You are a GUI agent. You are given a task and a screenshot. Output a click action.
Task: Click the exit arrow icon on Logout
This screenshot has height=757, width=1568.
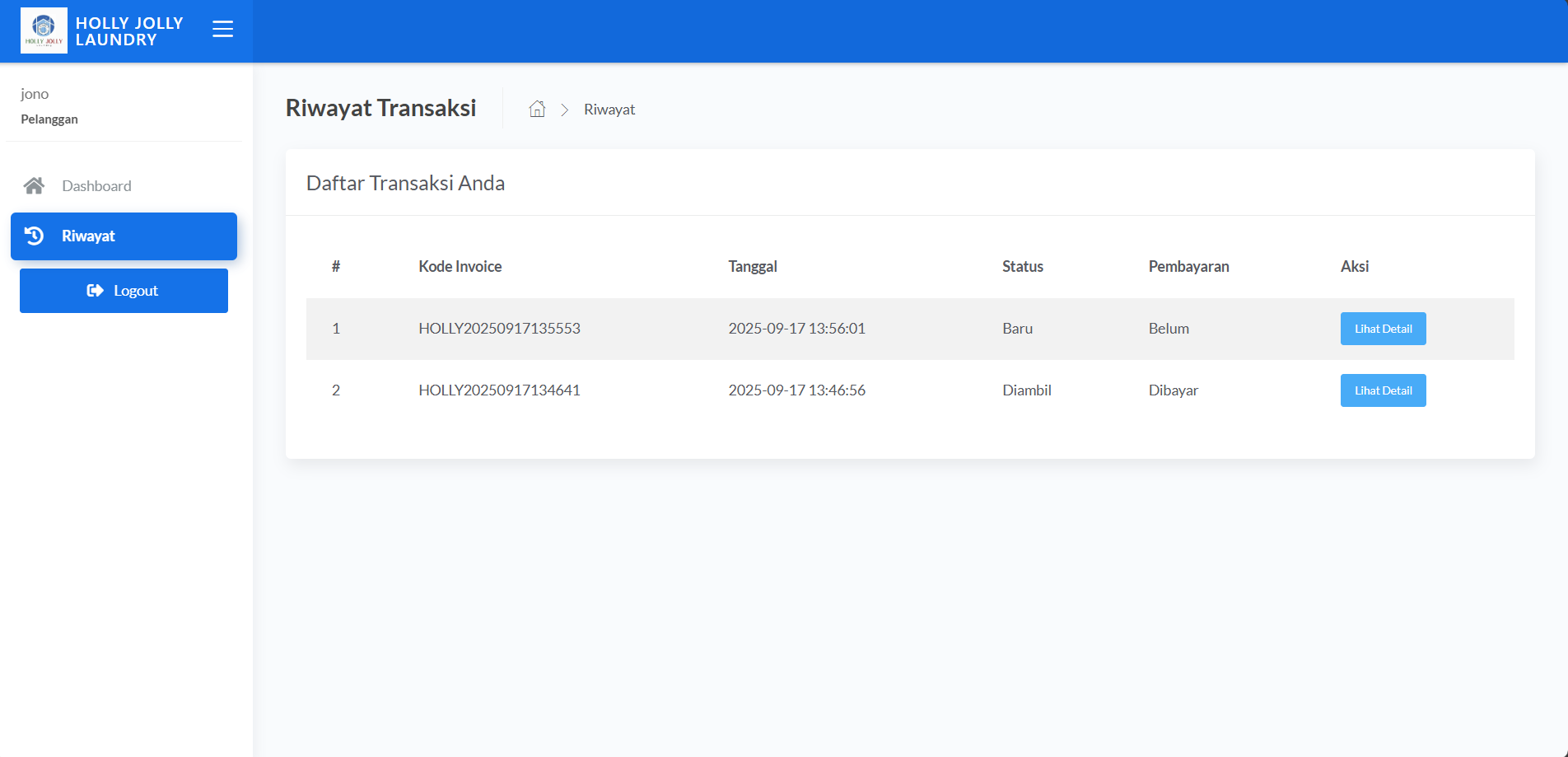pyautogui.click(x=95, y=291)
